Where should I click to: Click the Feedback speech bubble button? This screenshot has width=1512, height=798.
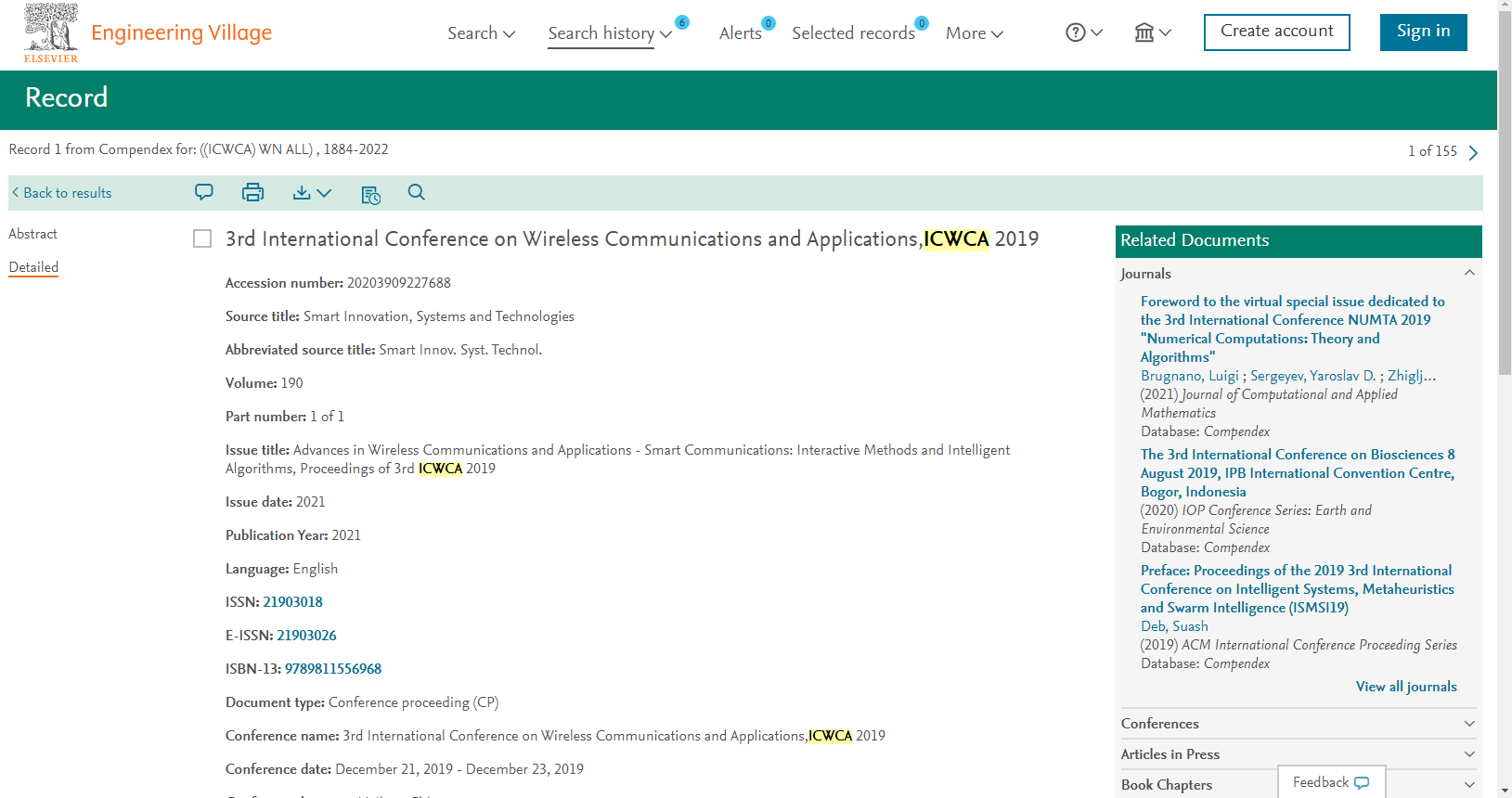[1332, 782]
